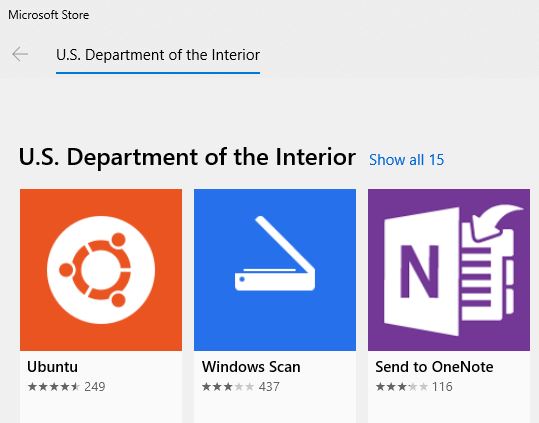The width and height of the screenshot is (539, 423).
Task: Open the Ubuntu app tile icon
Action: click(x=101, y=270)
